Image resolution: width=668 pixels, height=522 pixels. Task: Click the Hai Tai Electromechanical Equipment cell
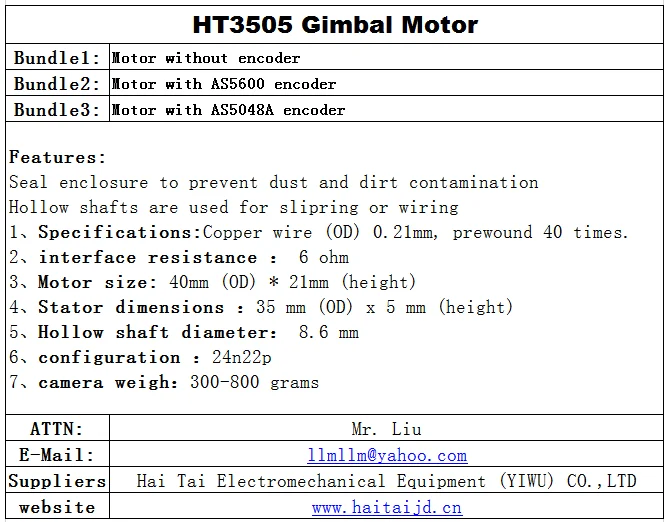(386, 480)
